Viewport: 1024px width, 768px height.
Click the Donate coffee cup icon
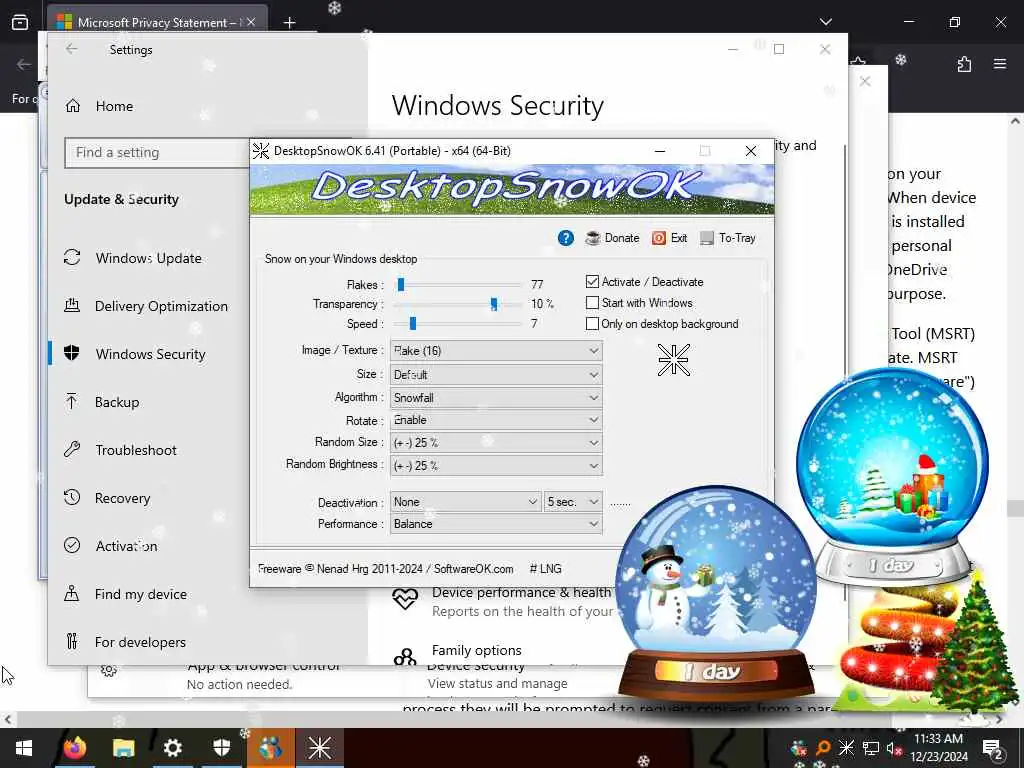(x=593, y=238)
